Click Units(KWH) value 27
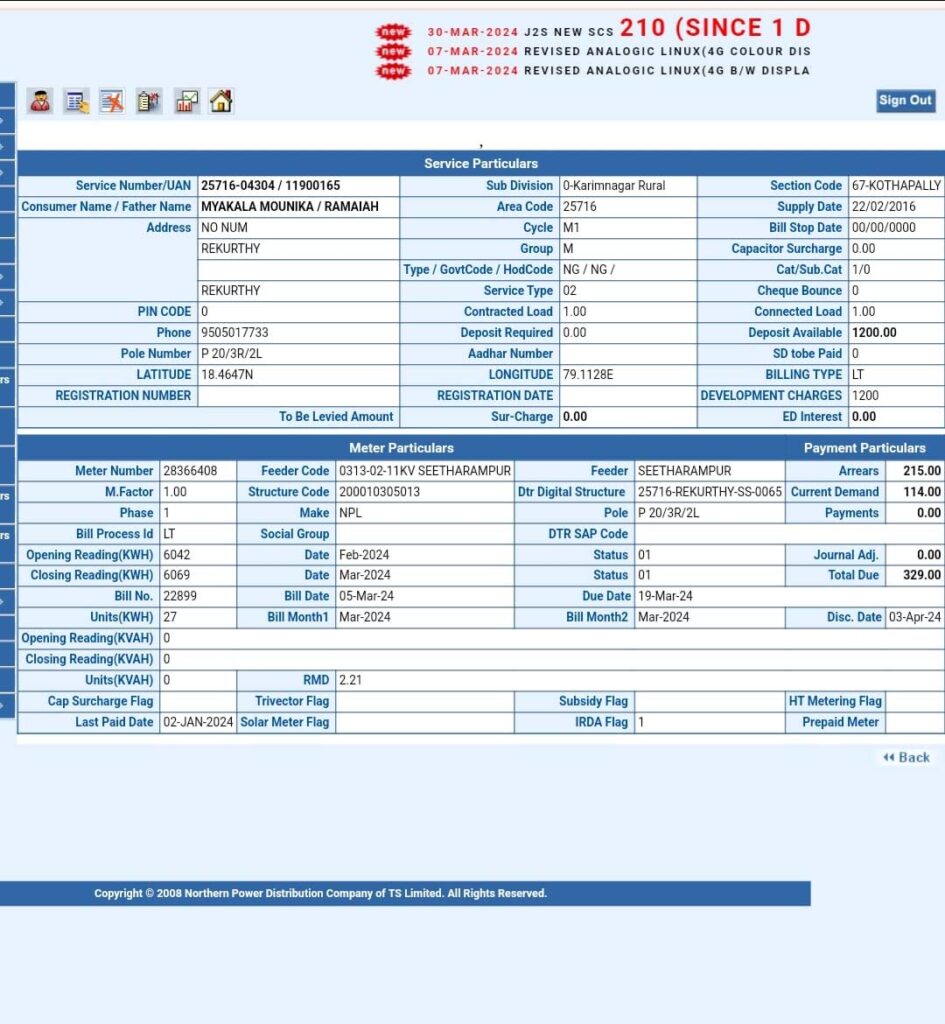 170,616
